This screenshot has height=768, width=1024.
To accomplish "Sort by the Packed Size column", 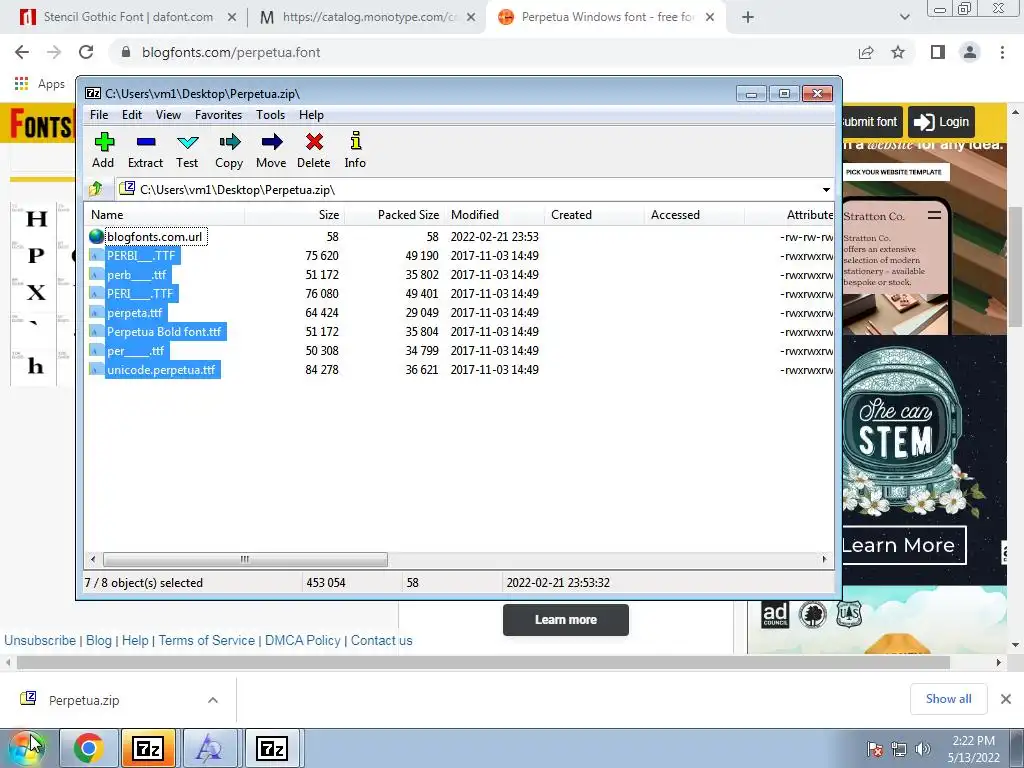I will tap(395, 215).
